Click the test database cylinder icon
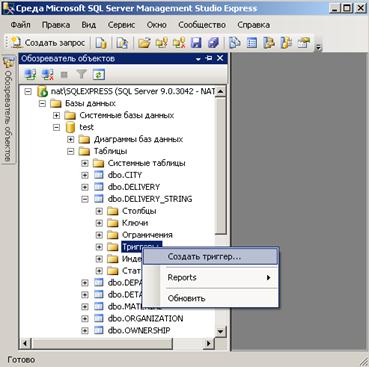This screenshot has height=367, width=369. pyautogui.click(x=70, y=127)
